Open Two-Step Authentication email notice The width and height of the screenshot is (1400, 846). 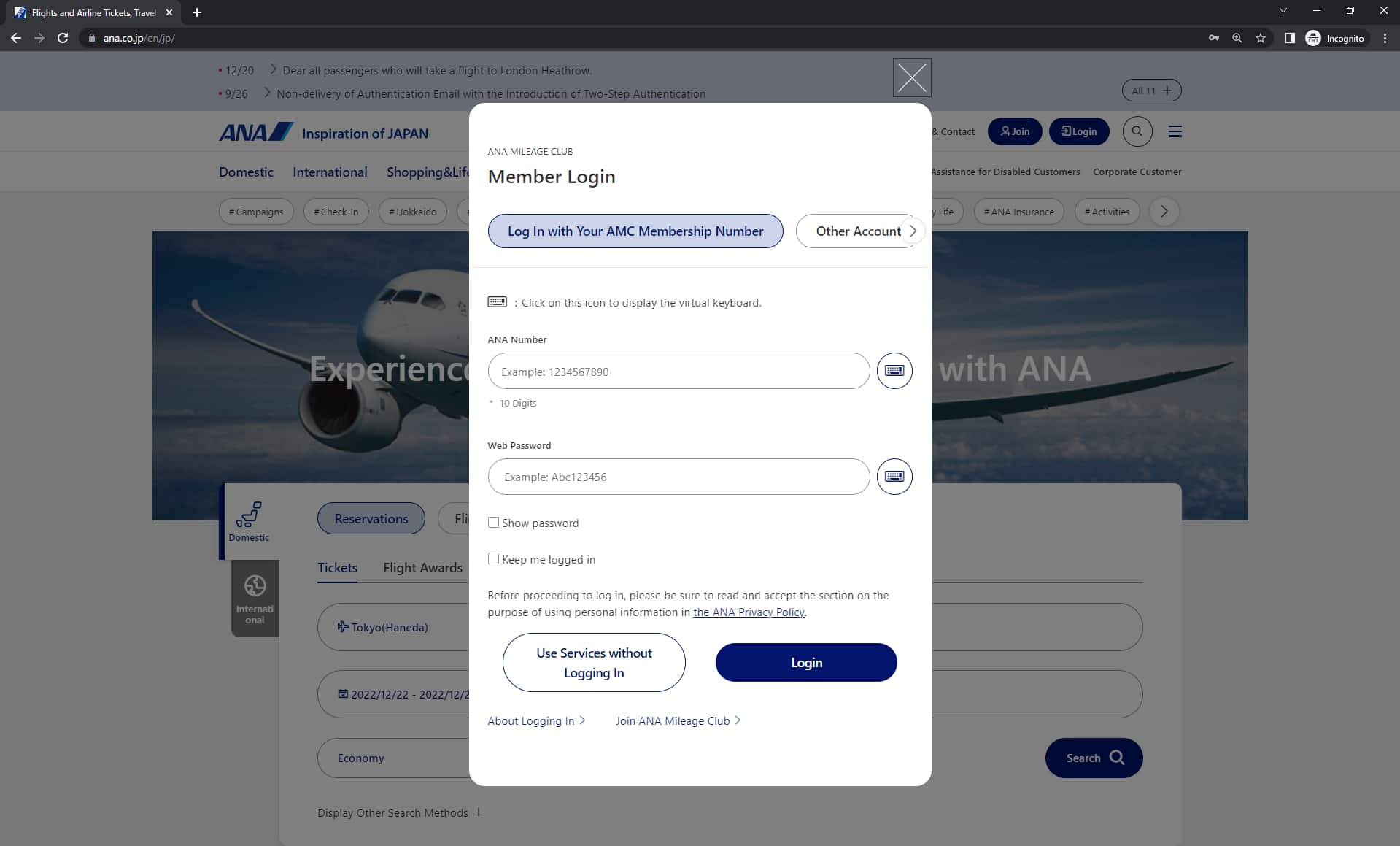coord(491,94)
